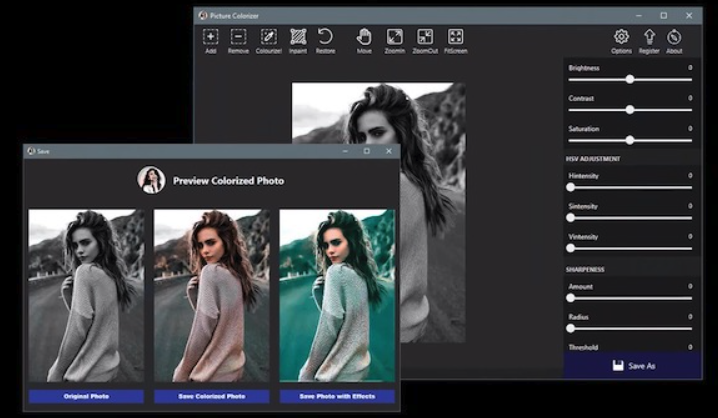The image size is (718, 418).
Task: Select the grayscale original photo thumbnail
Action: (x=86, y=296)
